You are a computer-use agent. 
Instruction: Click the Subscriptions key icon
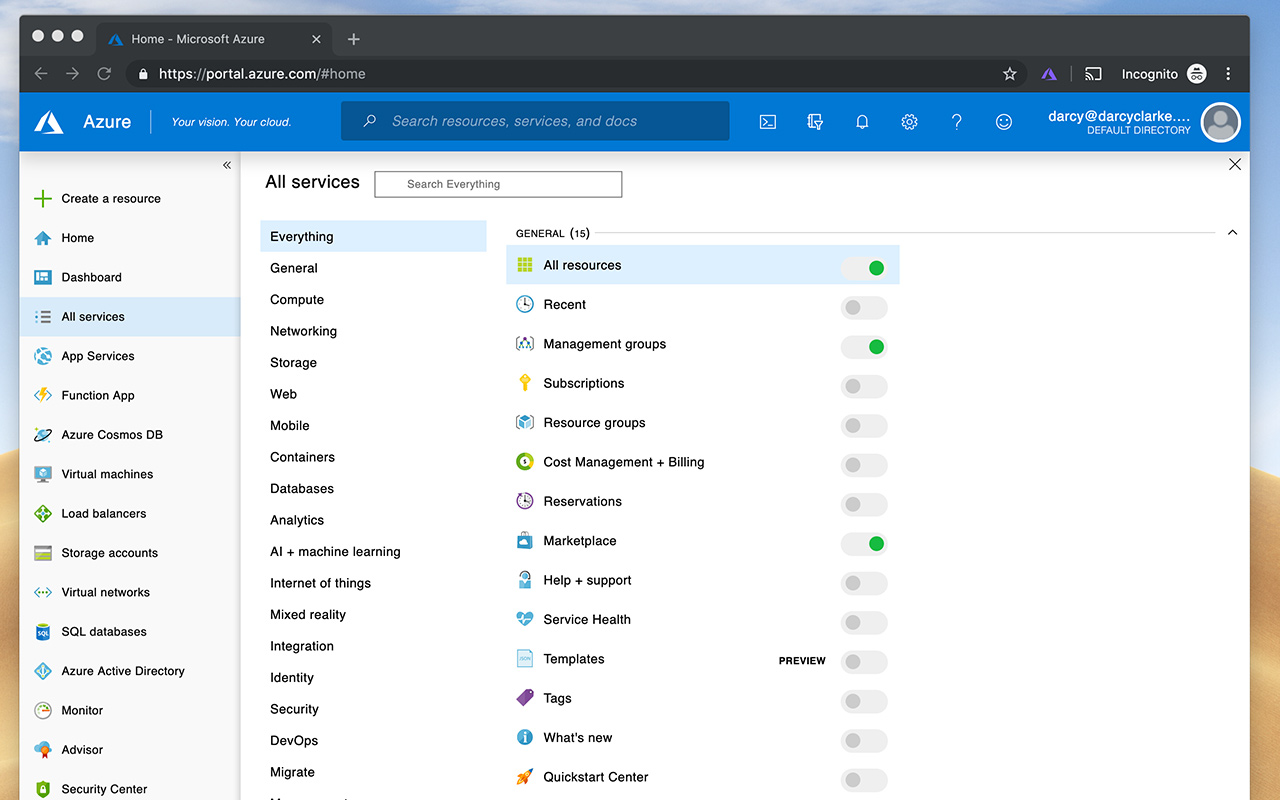coord(525,383)
